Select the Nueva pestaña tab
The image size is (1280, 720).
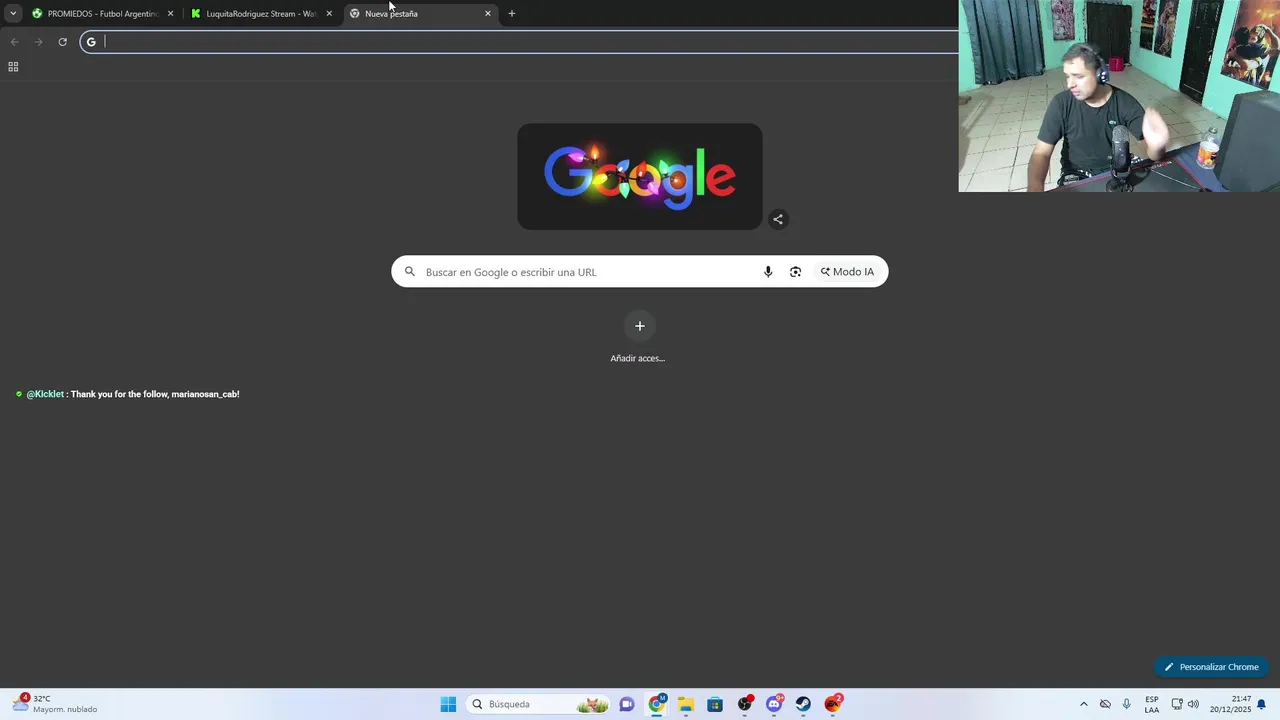click(420, 13)
